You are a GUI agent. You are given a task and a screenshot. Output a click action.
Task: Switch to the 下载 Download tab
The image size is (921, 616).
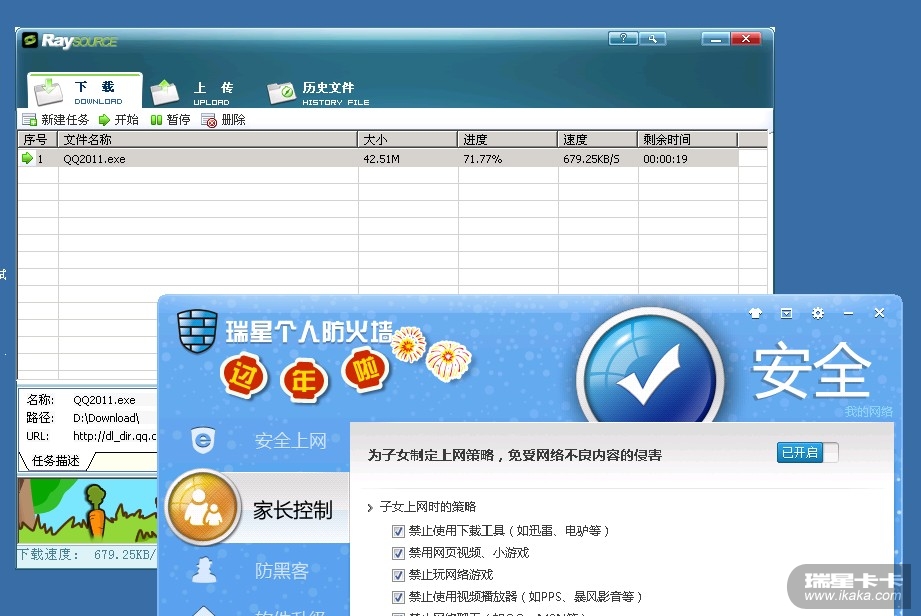pos(85,91)
